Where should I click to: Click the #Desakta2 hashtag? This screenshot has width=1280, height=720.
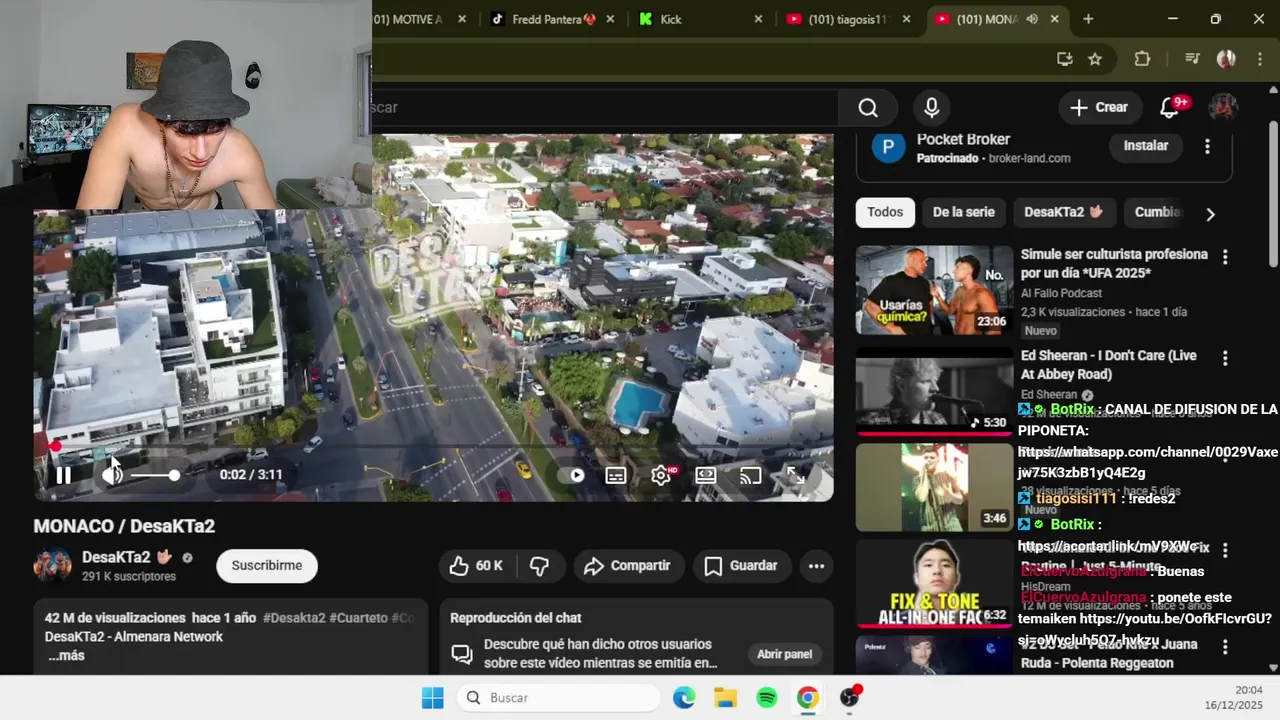(294, 618)
